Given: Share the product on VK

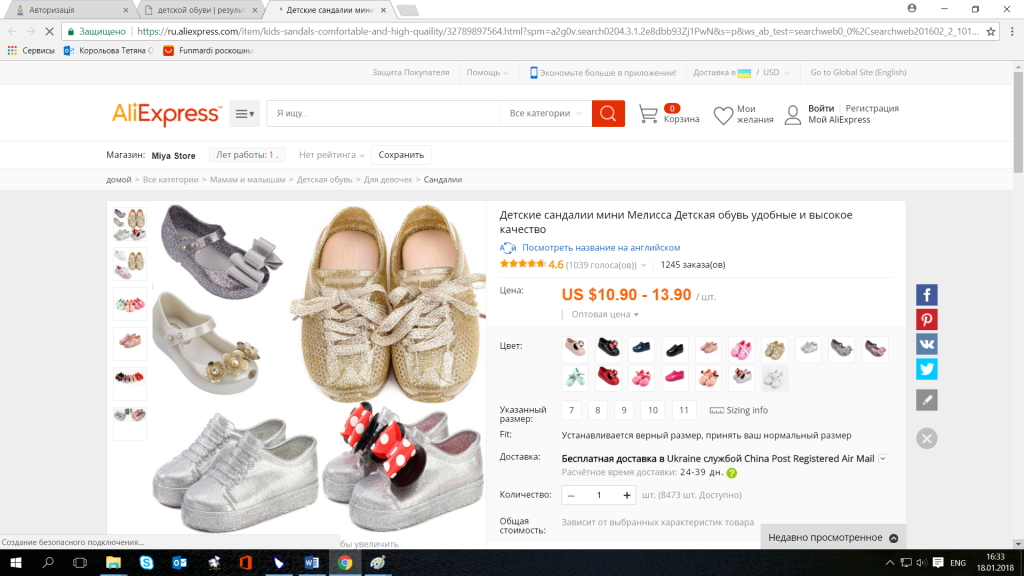Looking at the screenshot, I should coord(926,344).
